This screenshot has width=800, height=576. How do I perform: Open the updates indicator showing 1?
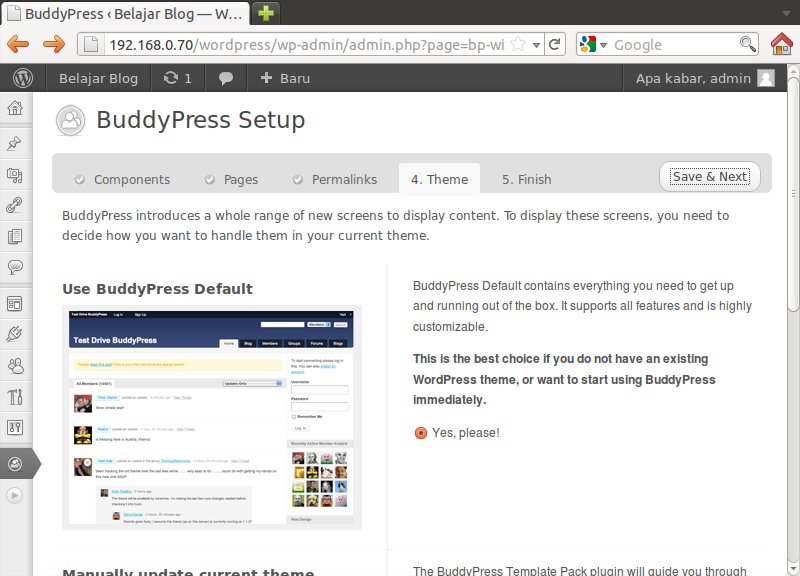pos(178,78)
